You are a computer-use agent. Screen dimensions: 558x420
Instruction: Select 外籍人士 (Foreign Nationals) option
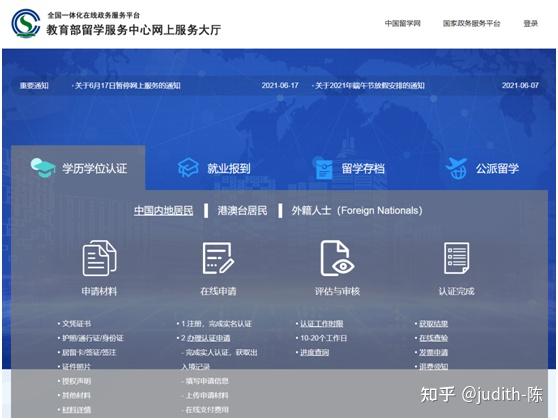click(x=357, y=210)
